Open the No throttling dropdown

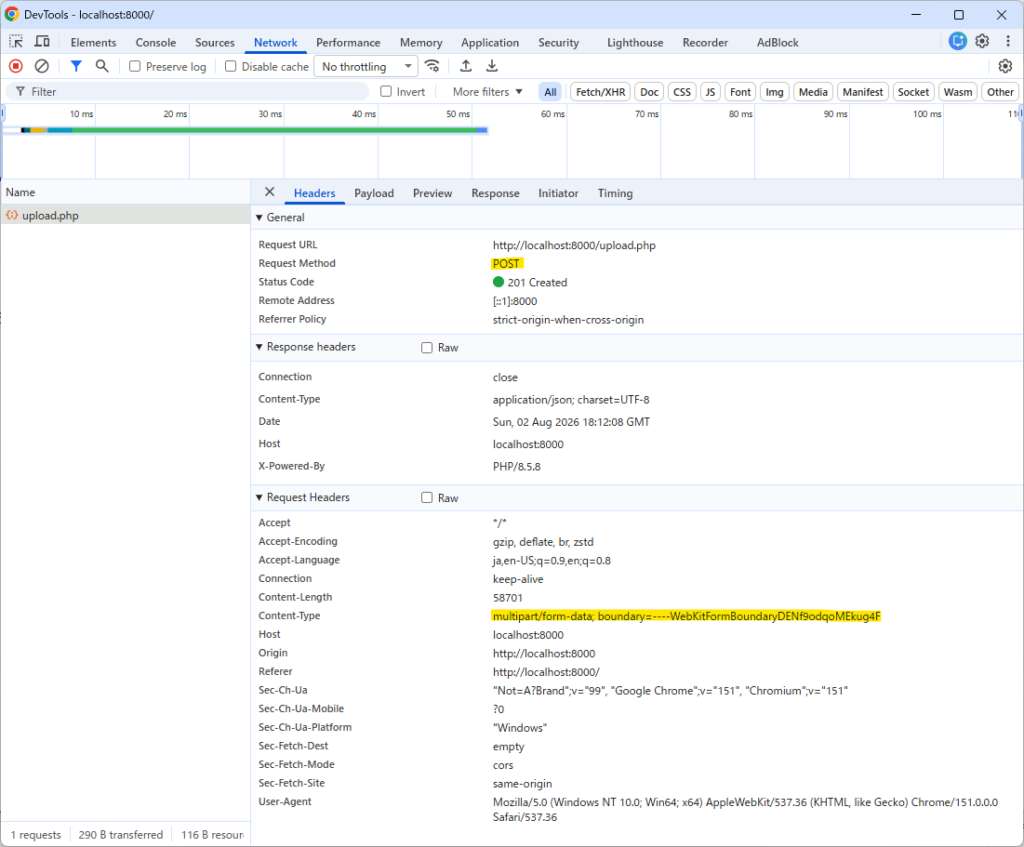click(366, 67)
